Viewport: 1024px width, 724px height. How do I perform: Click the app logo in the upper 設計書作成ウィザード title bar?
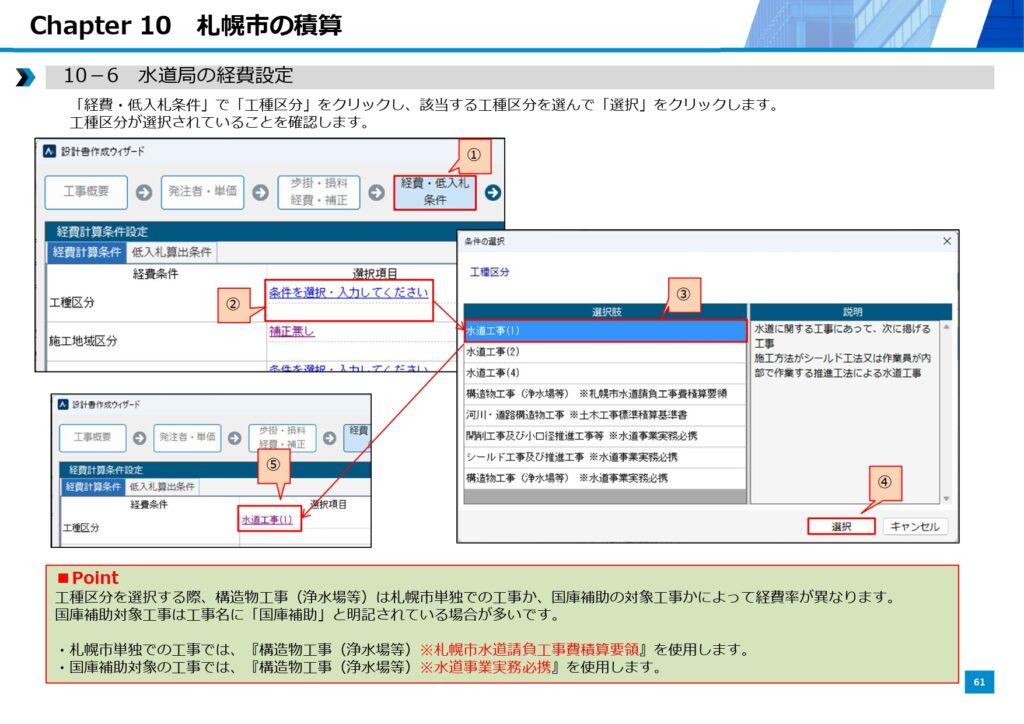[x=49, y=152]
